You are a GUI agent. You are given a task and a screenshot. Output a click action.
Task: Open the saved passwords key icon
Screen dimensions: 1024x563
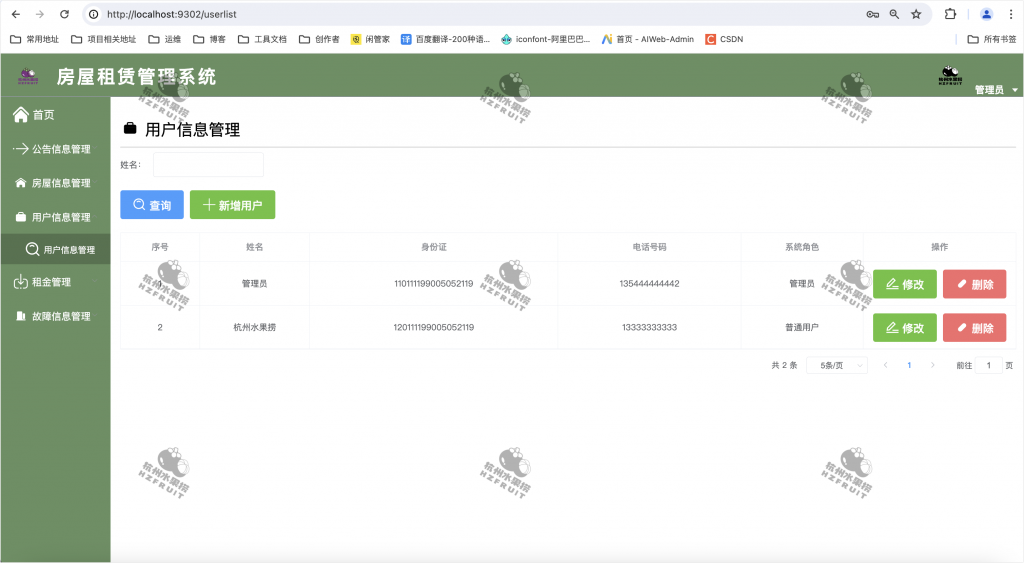click(x=872, y=14)
